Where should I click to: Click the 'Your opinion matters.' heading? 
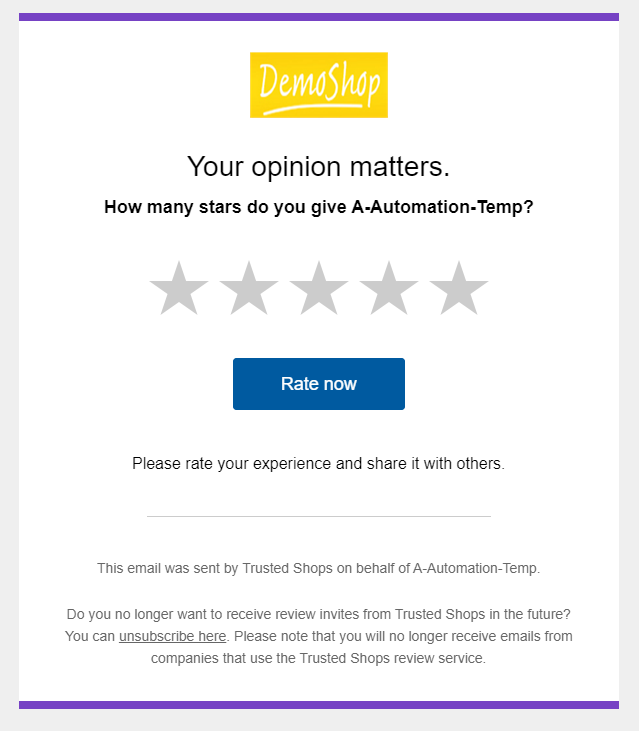tap(319, 166)
